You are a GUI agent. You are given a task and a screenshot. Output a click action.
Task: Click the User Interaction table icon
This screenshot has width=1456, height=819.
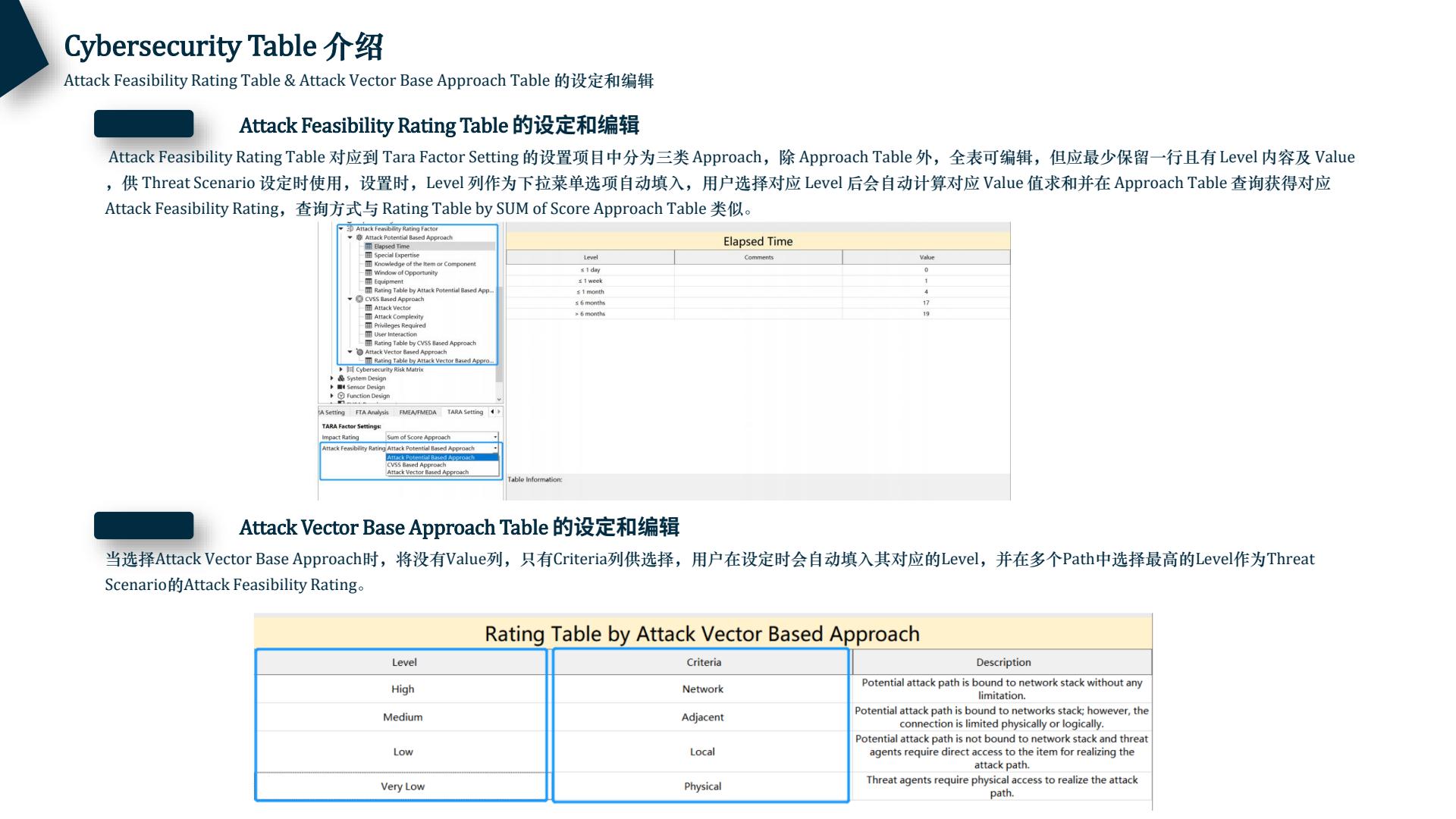tap(368, 334)
